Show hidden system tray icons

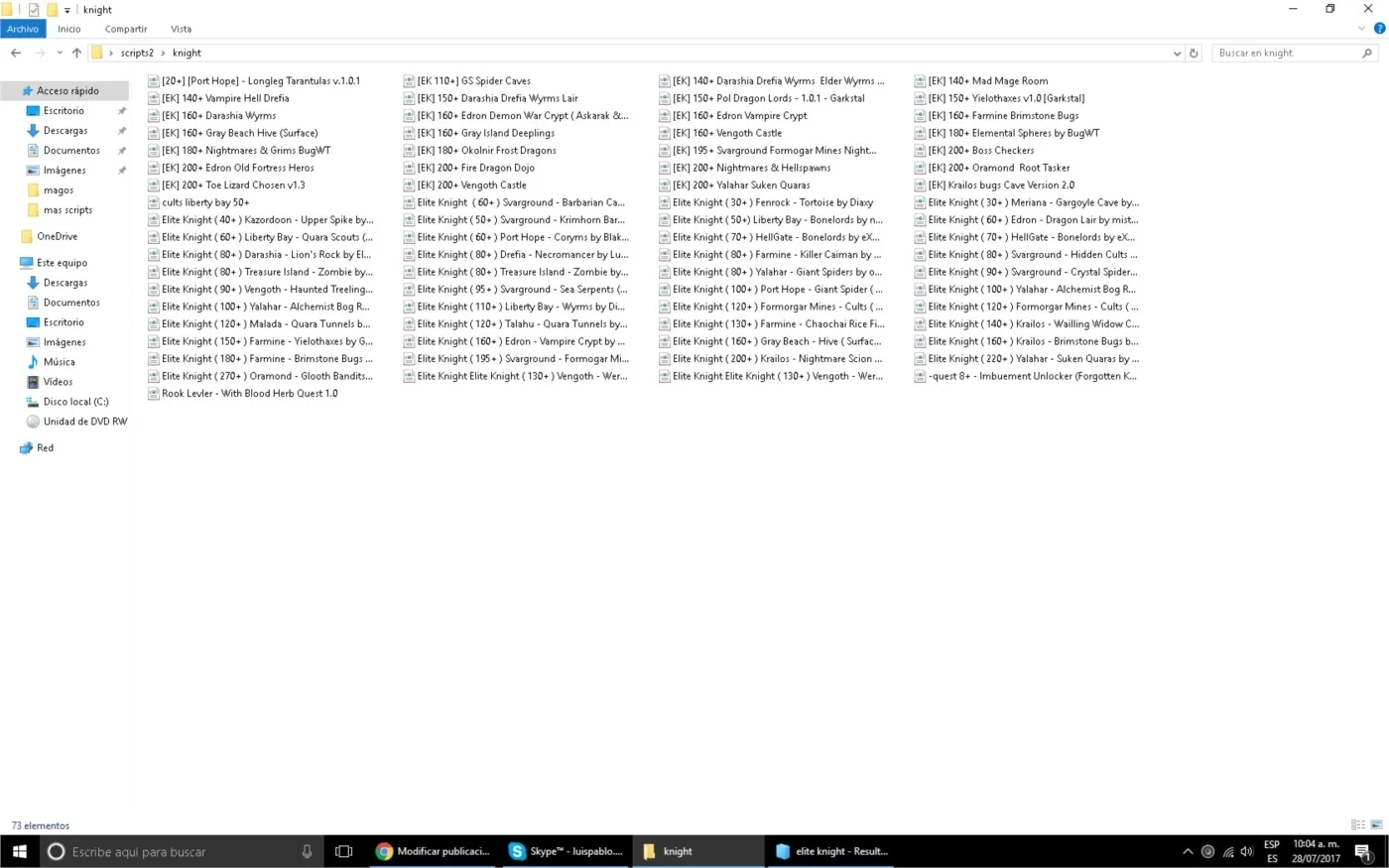click(x=1188, y=851)
